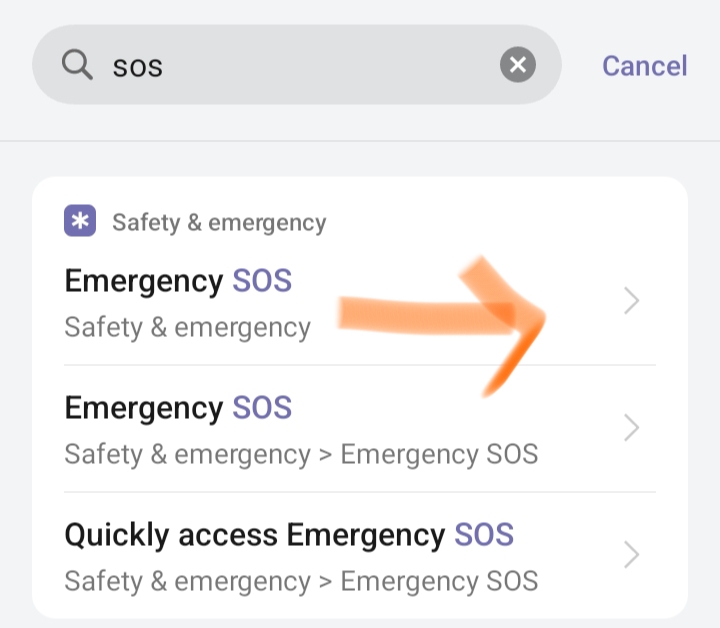720x628 pixels.
Task: Click the highlighted purple SOS in the second result
Action: (262, 408)
